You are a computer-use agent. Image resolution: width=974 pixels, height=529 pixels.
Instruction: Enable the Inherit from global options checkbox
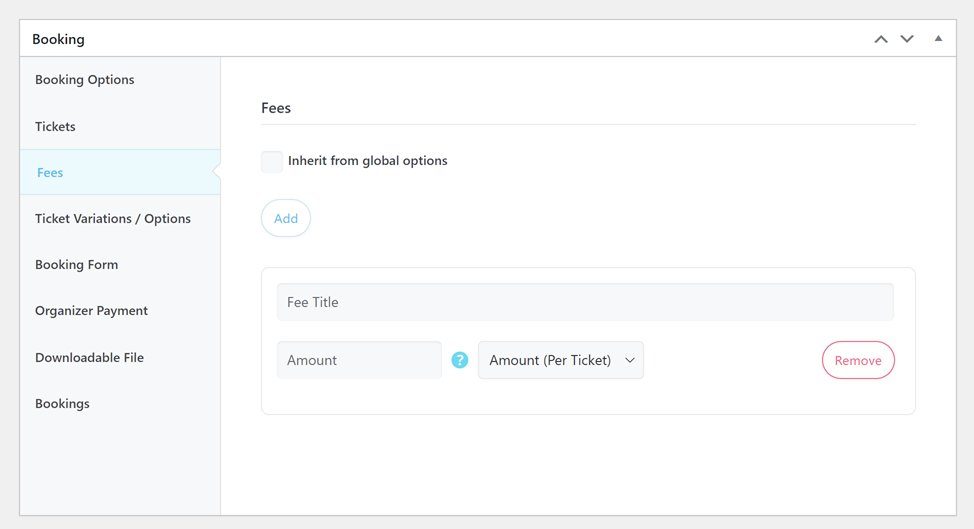point(272,161)
